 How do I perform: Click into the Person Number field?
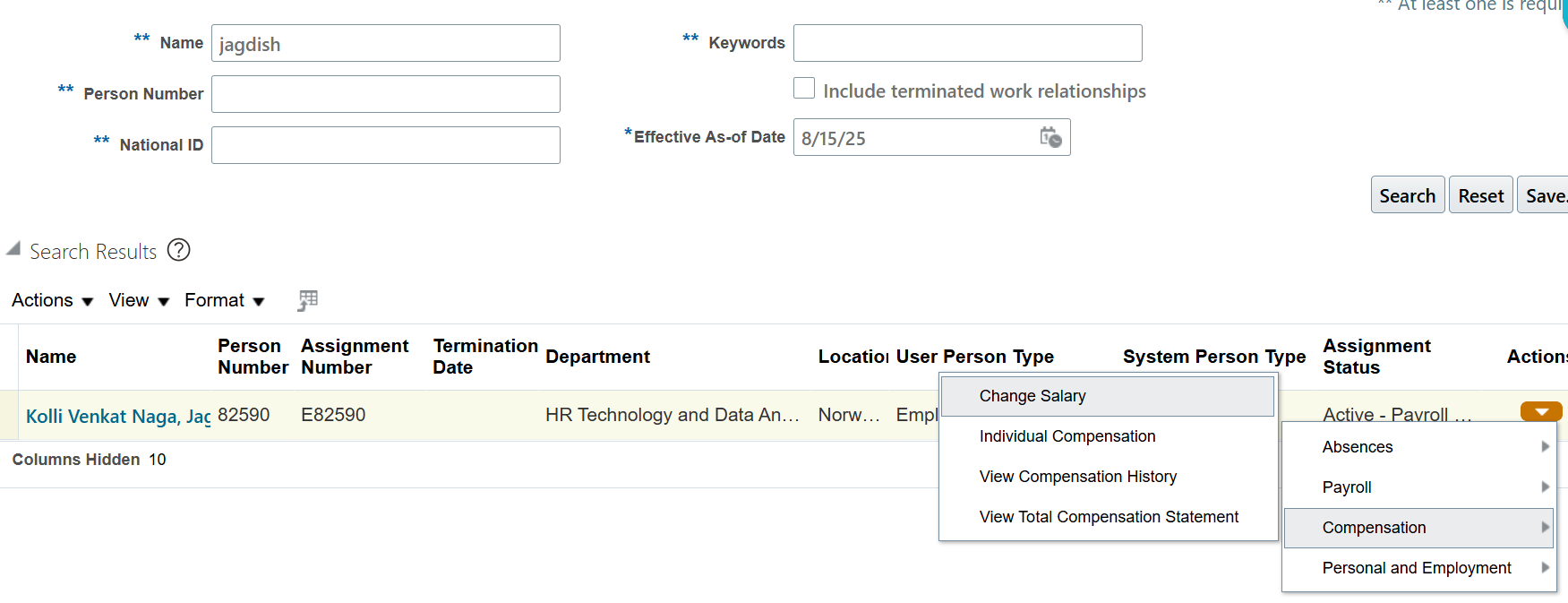coord(386,94)
